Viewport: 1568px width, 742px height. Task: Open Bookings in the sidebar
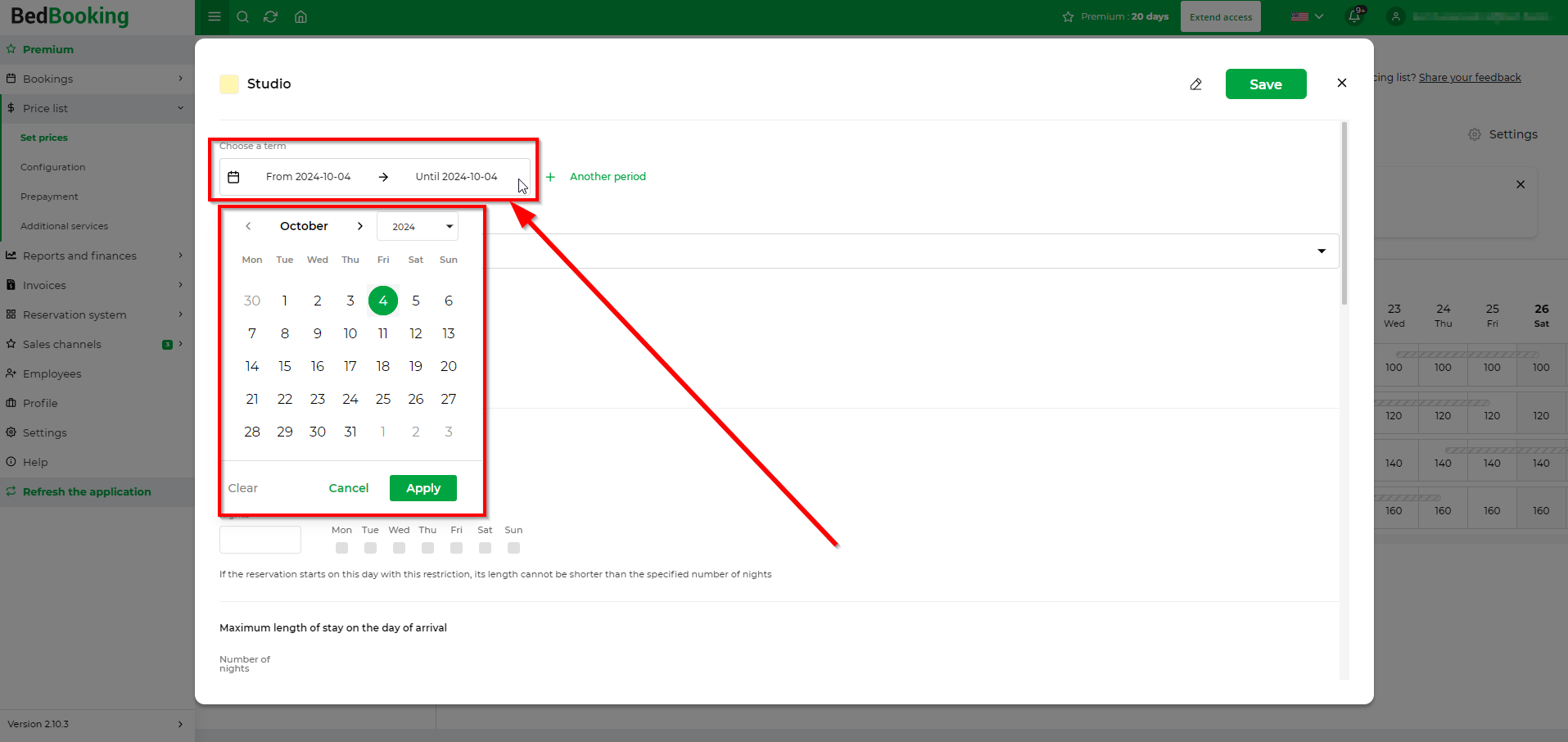97,79
